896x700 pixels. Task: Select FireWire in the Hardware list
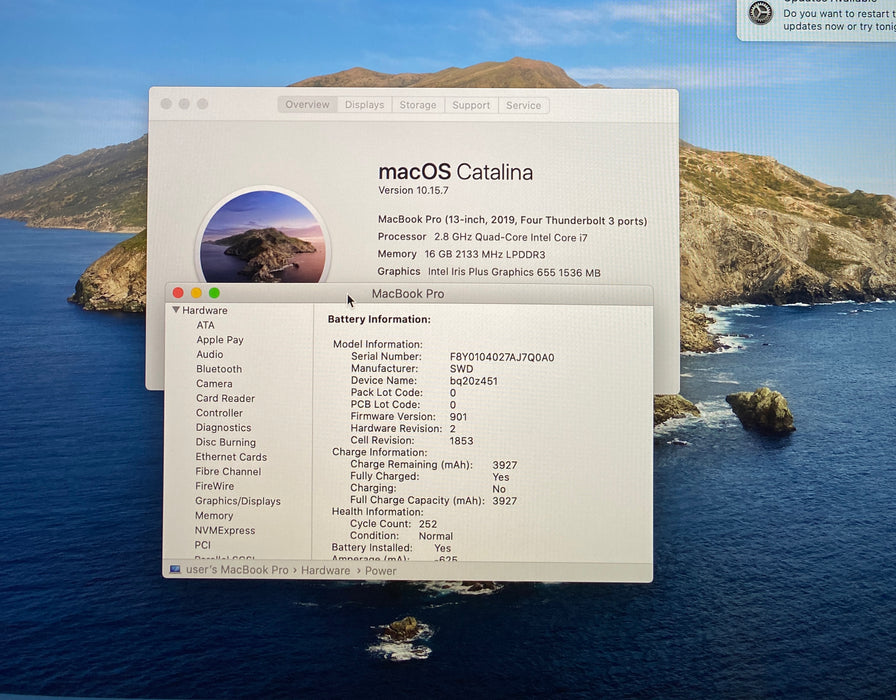pyautogui.click(x=214, y=486)
